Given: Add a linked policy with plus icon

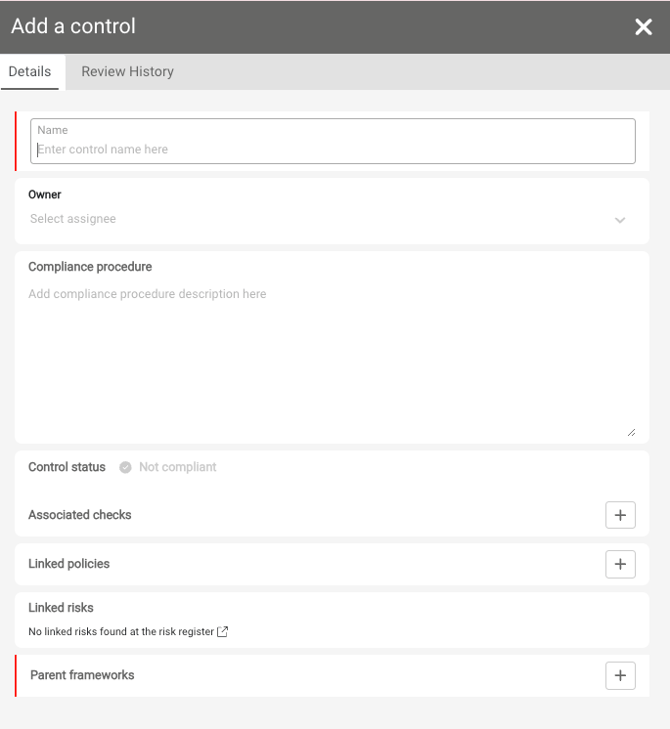Looking at the screenshot, I should click(x=620, y=564).
